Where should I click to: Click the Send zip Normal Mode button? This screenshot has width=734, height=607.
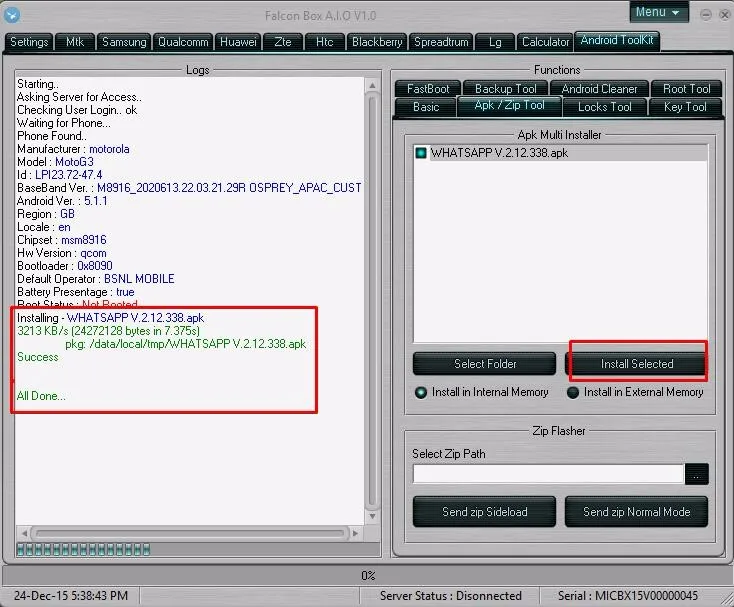637,512
